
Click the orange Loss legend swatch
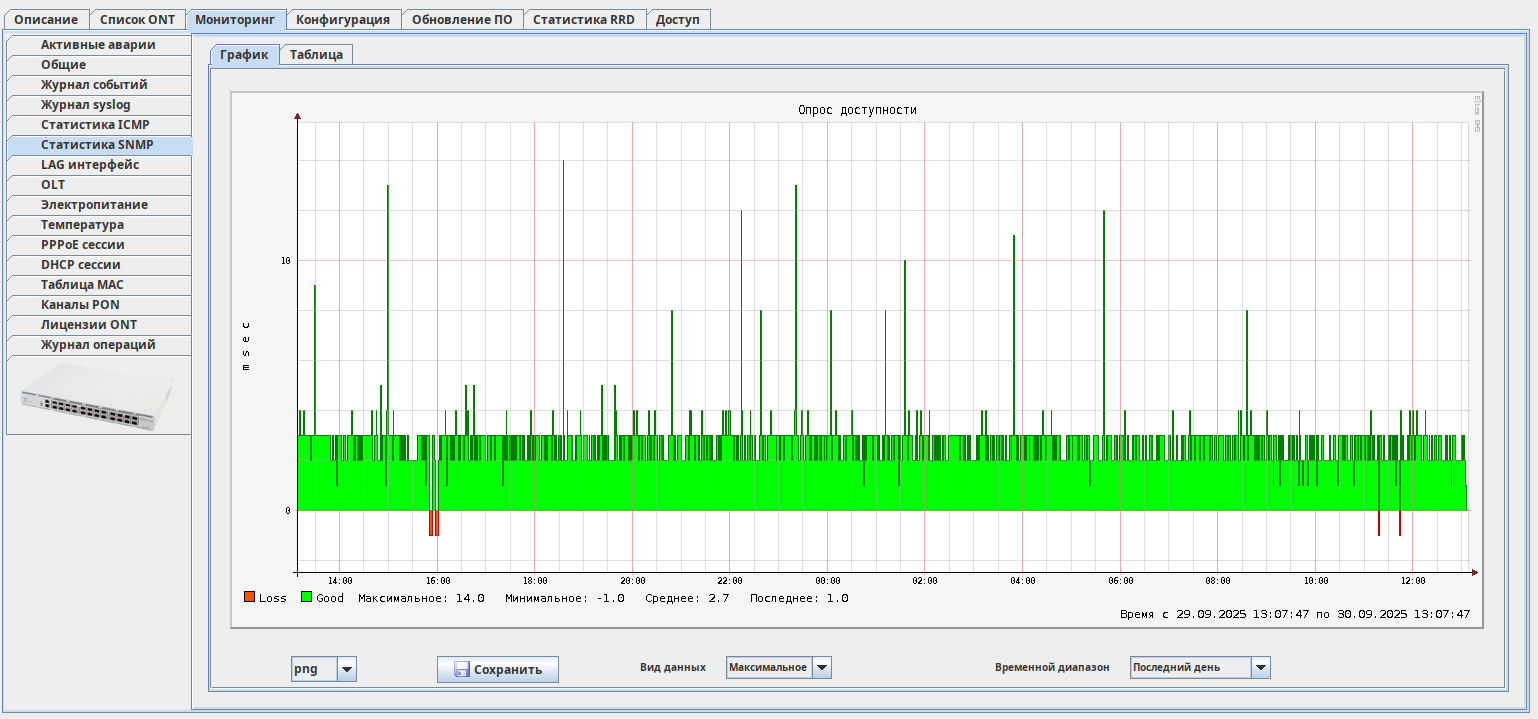click(249, 598)
